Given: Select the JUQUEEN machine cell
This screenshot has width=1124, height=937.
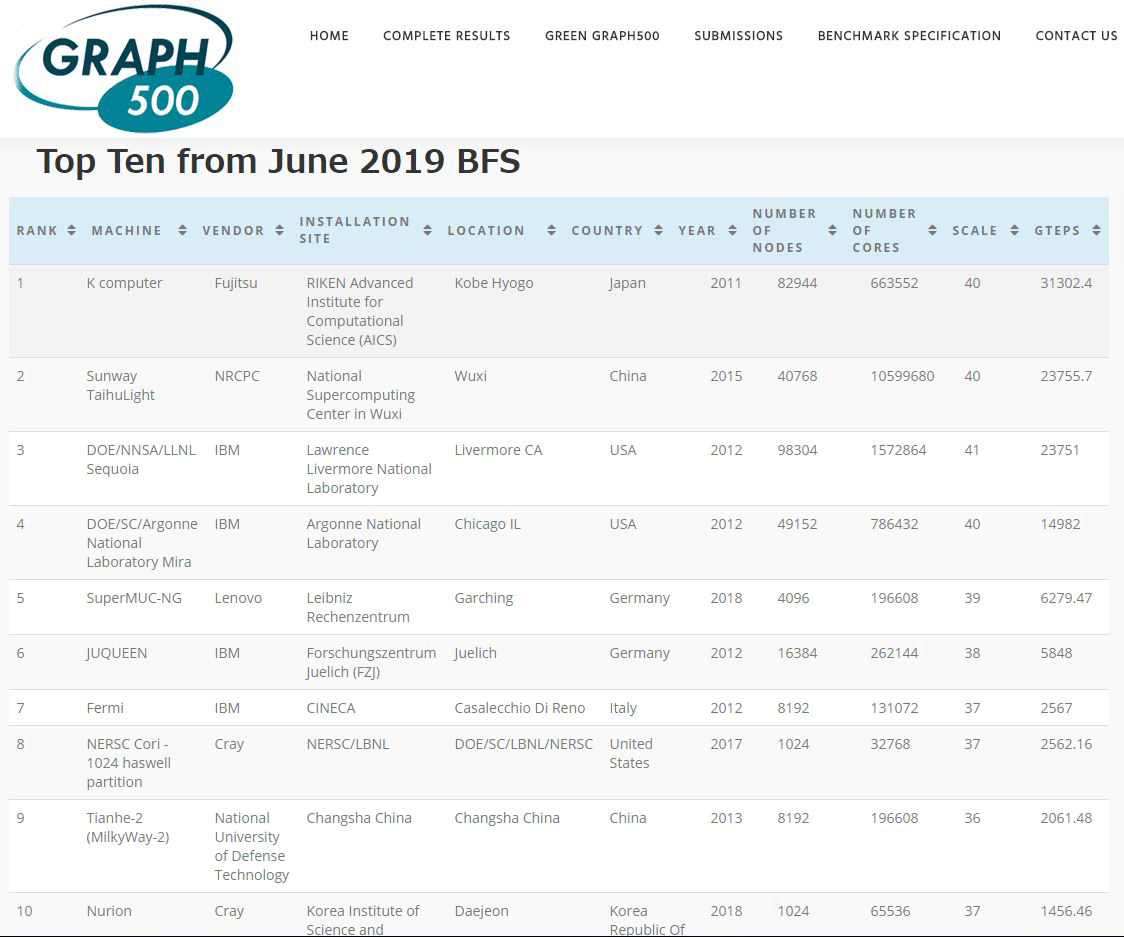Looking at the screenshot, I should click(x=117, y=653).
